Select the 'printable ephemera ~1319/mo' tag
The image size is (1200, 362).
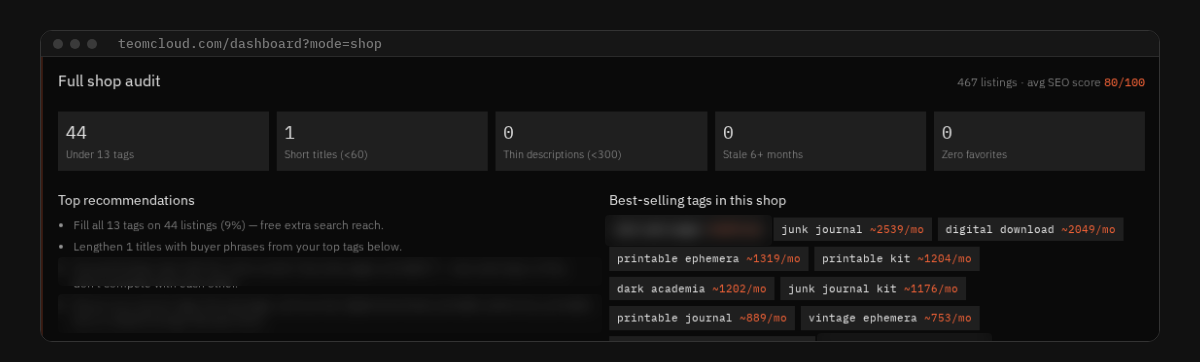pyautogui.click(x=709, y=259)
